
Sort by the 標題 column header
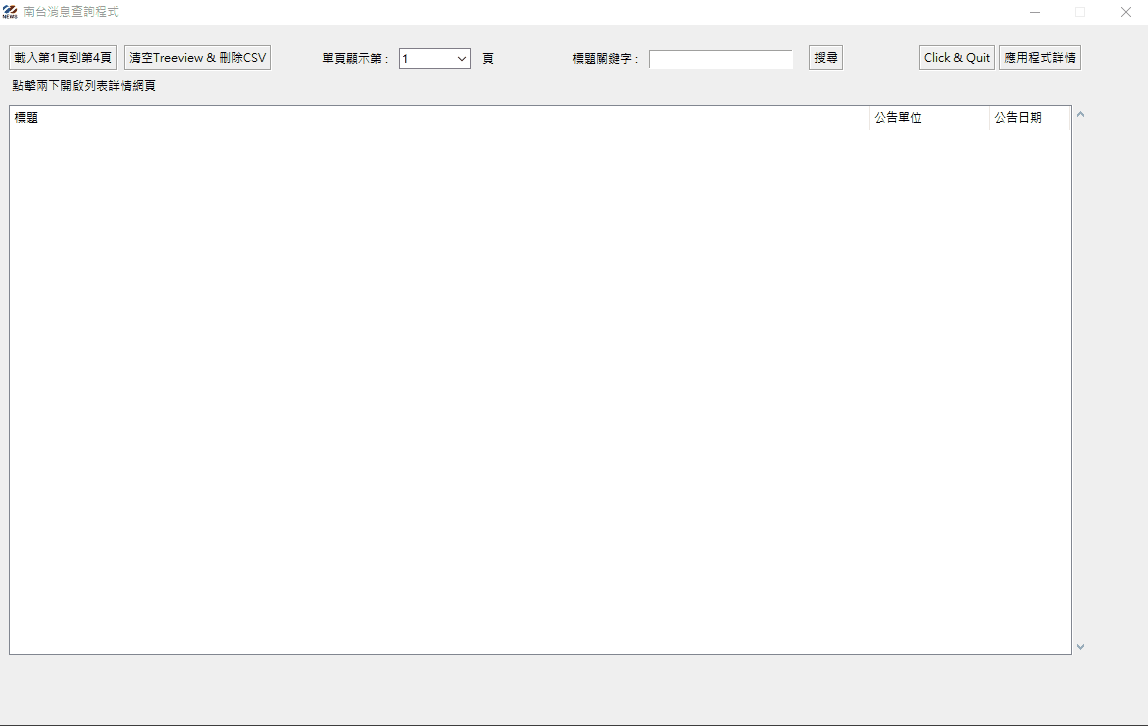[438, 118]
